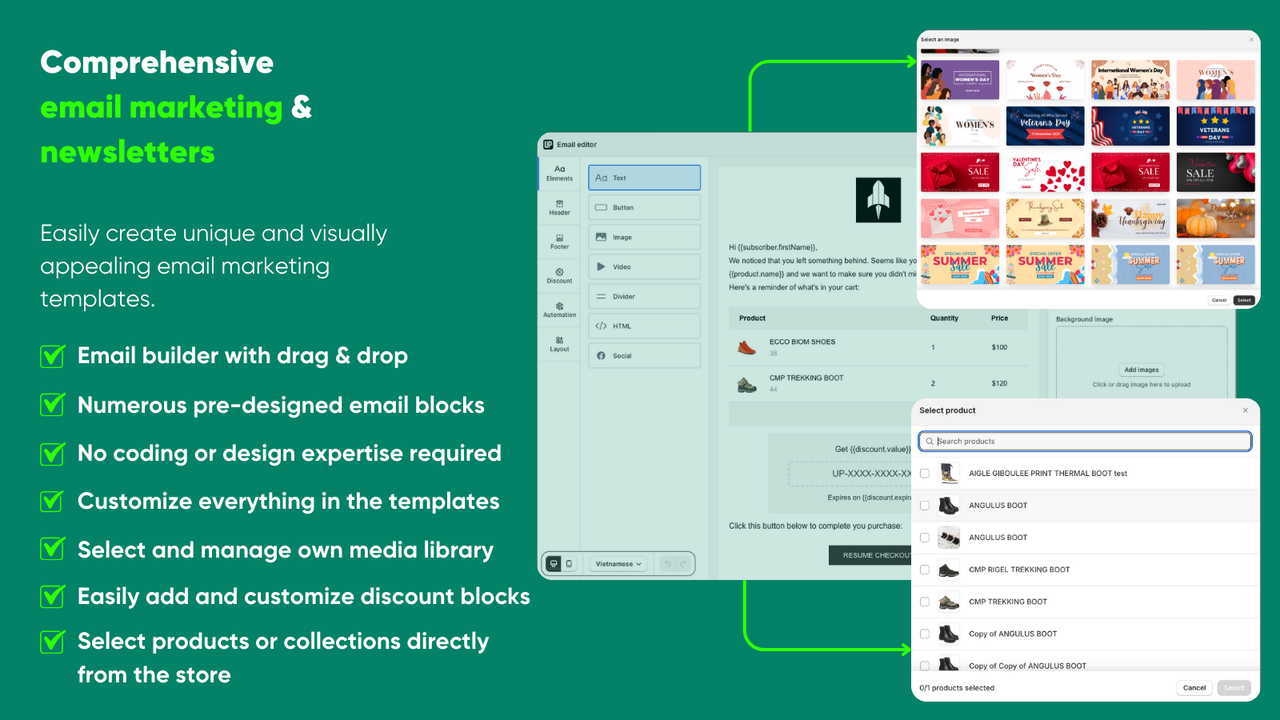Click the Add images button
1280x720 pixels.
tap(1141, 370)
